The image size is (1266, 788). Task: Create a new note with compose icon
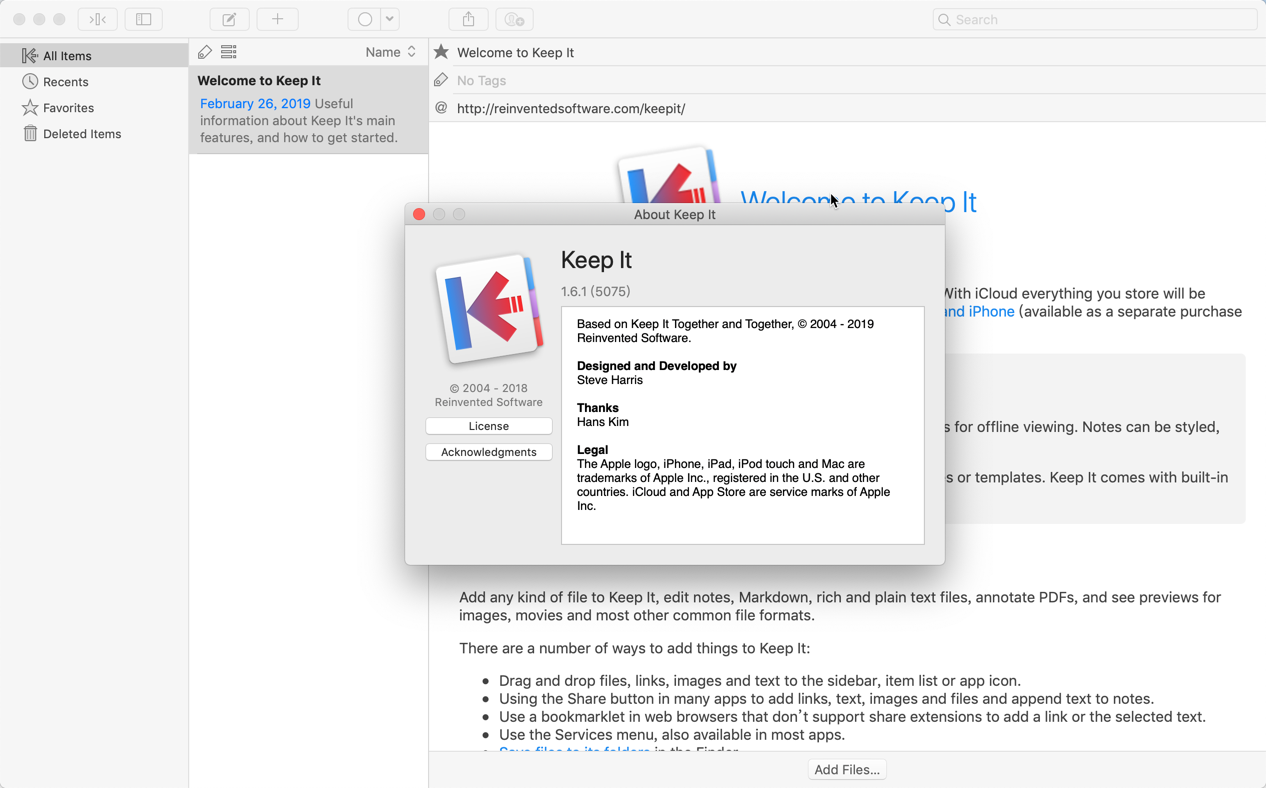pos(229,19)
